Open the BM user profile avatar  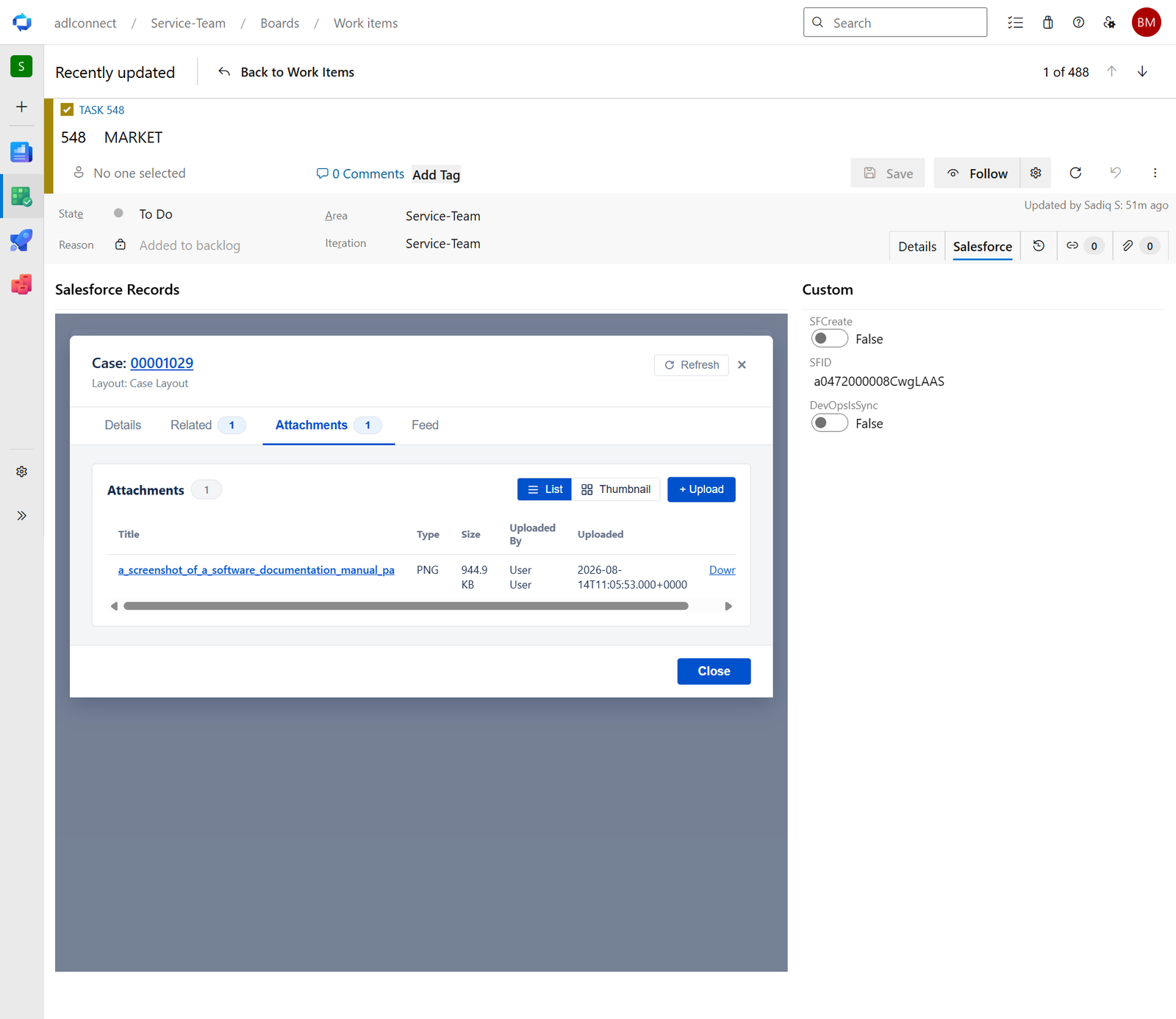click(1147, 23)
